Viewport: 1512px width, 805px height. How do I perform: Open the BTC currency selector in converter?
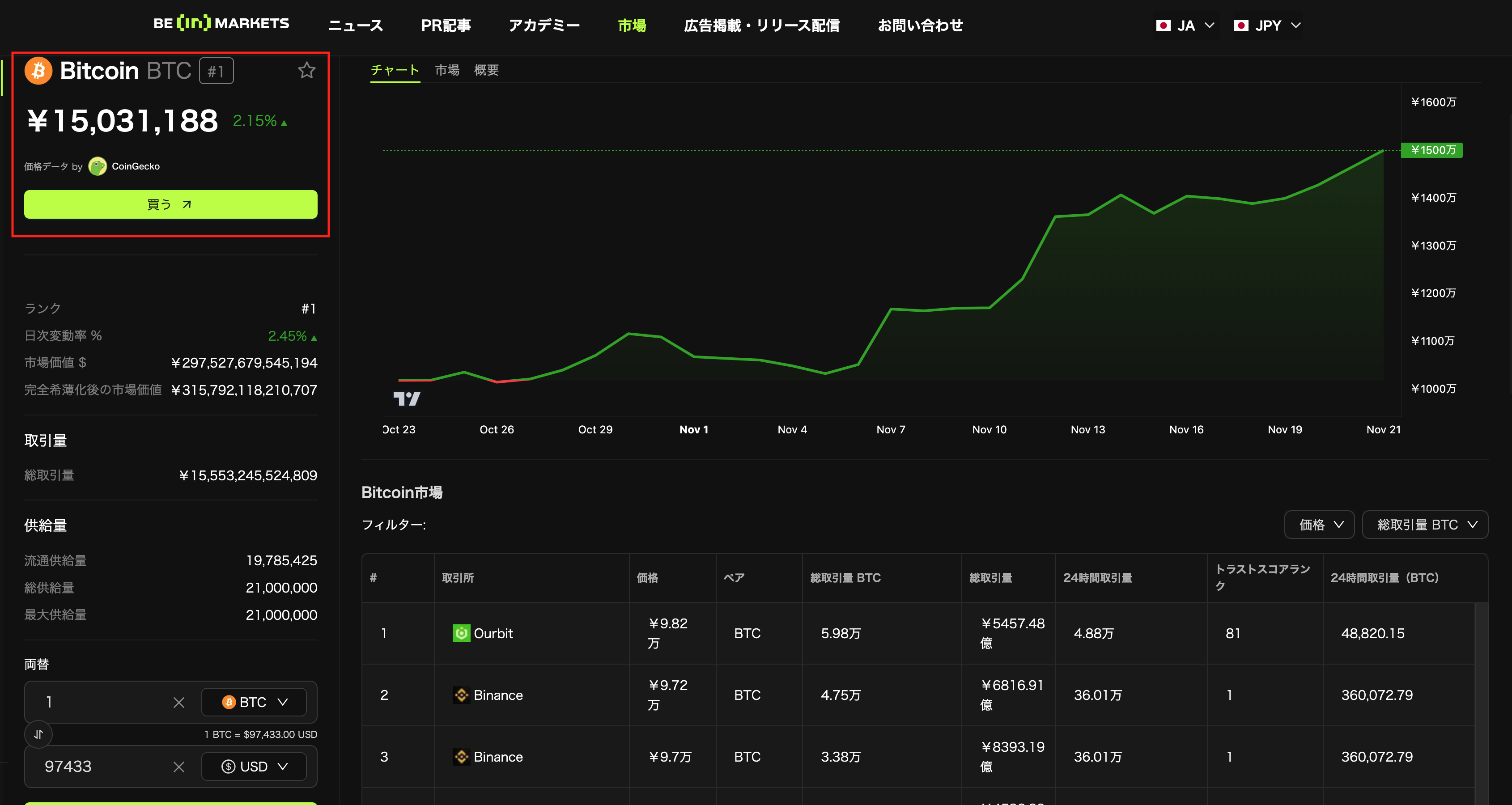click(x=254, y=702)
